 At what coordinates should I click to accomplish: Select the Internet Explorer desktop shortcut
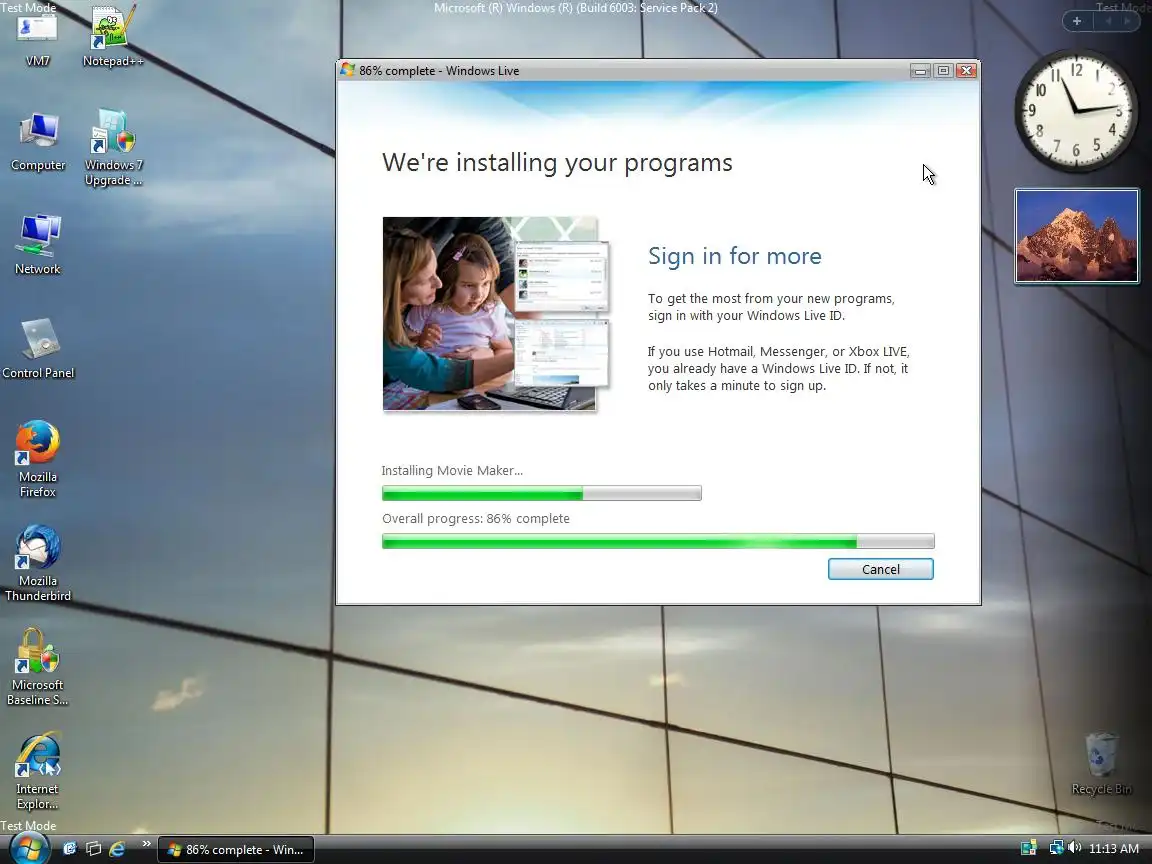(37, 771)
